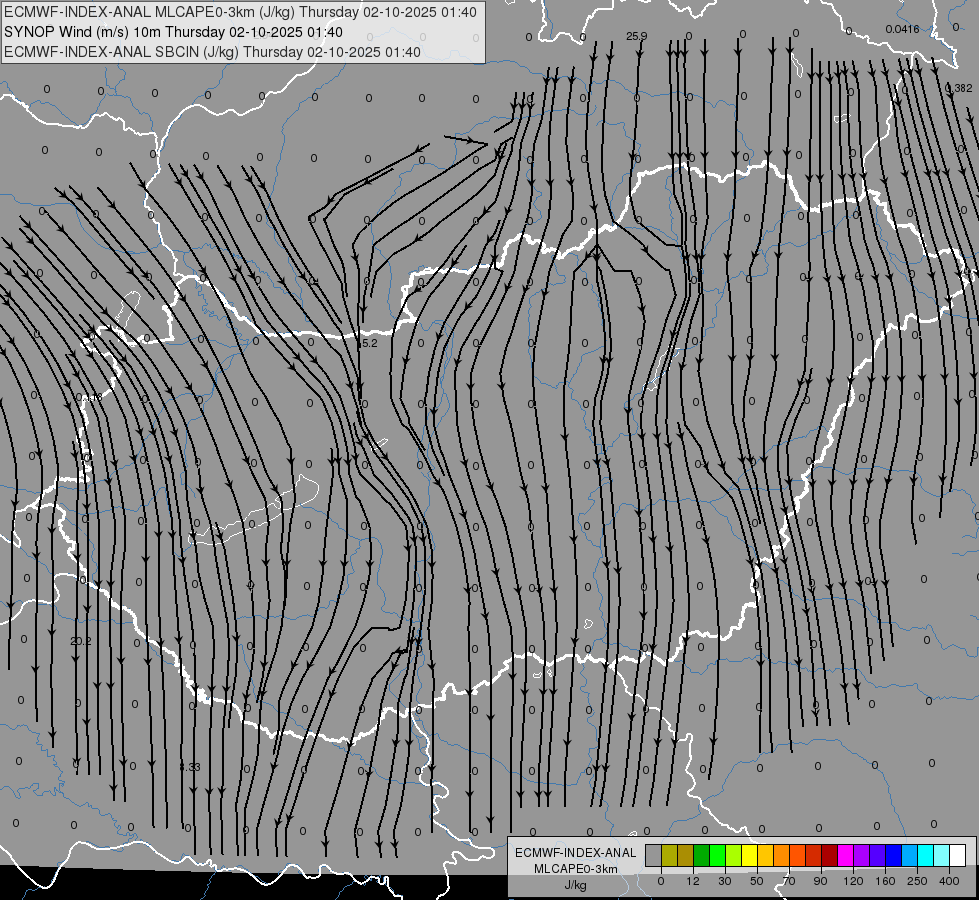
Task: Choose the pure yellow legend swatch
Action: (x=750, y=855)
